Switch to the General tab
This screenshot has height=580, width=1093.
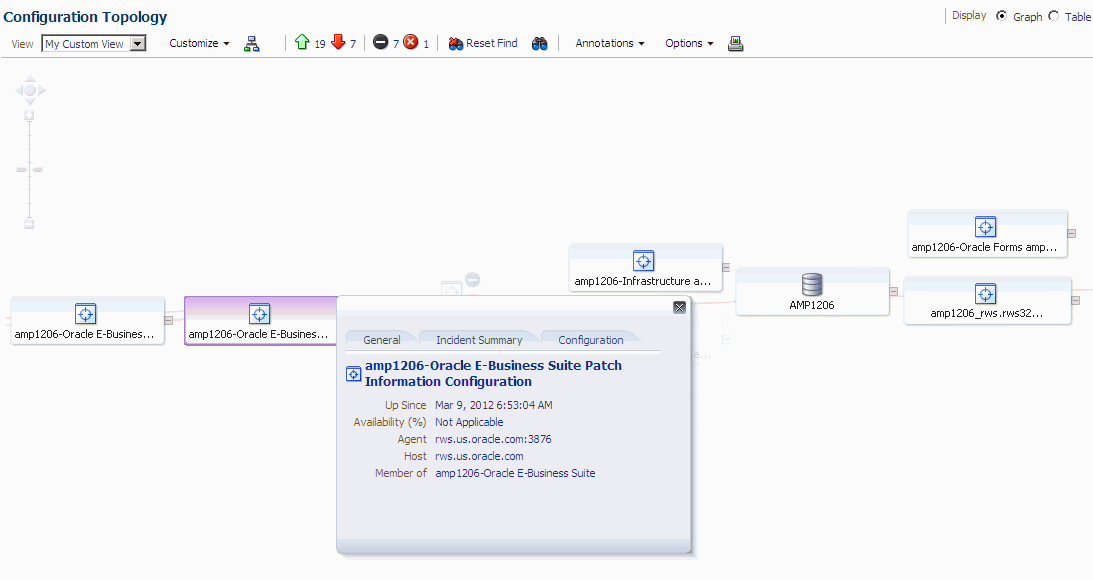381,339
